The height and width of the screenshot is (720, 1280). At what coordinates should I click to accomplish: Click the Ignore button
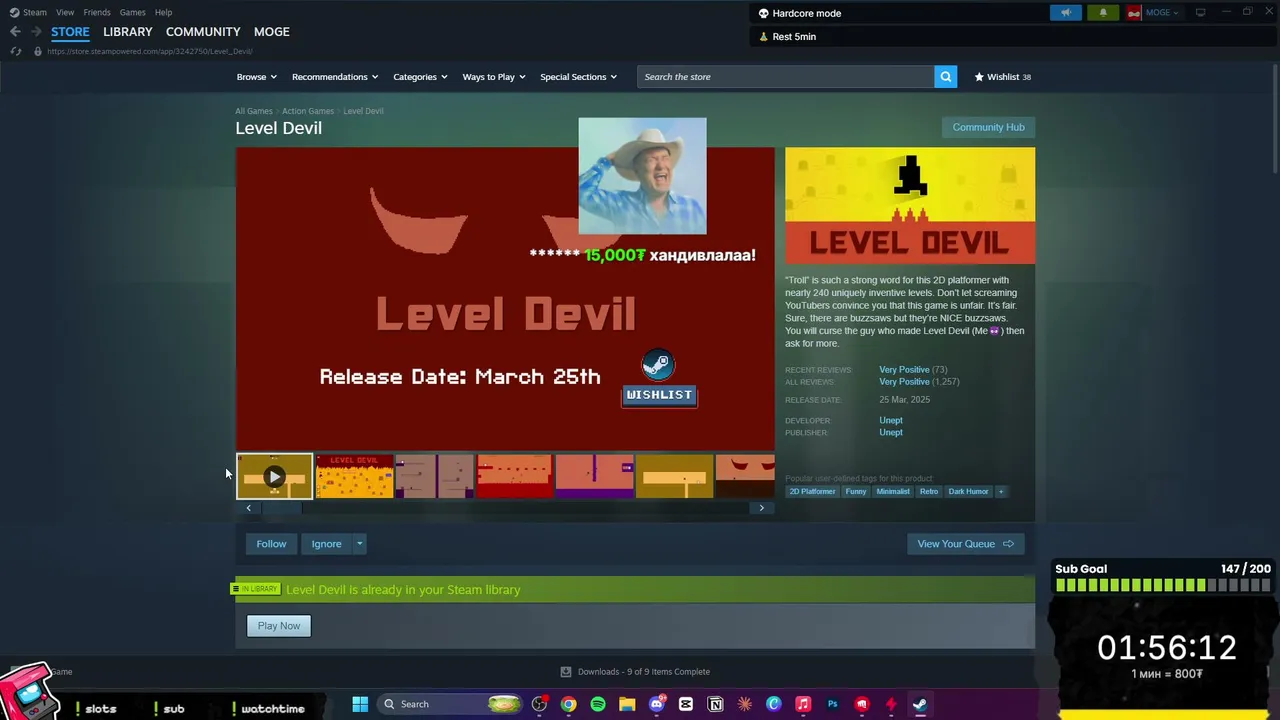[326, 544]
